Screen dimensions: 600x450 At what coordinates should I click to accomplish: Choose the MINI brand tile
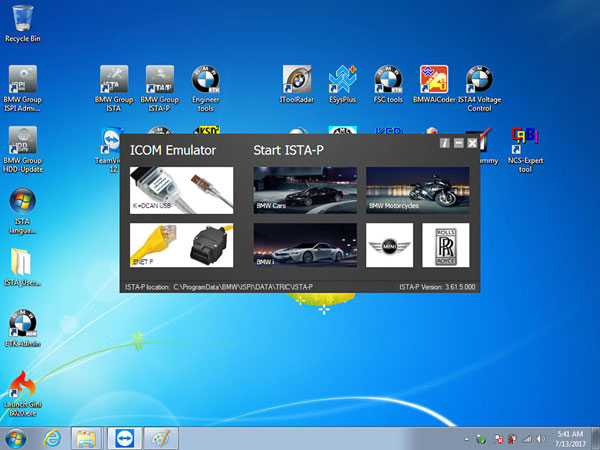tap(390, 245)
